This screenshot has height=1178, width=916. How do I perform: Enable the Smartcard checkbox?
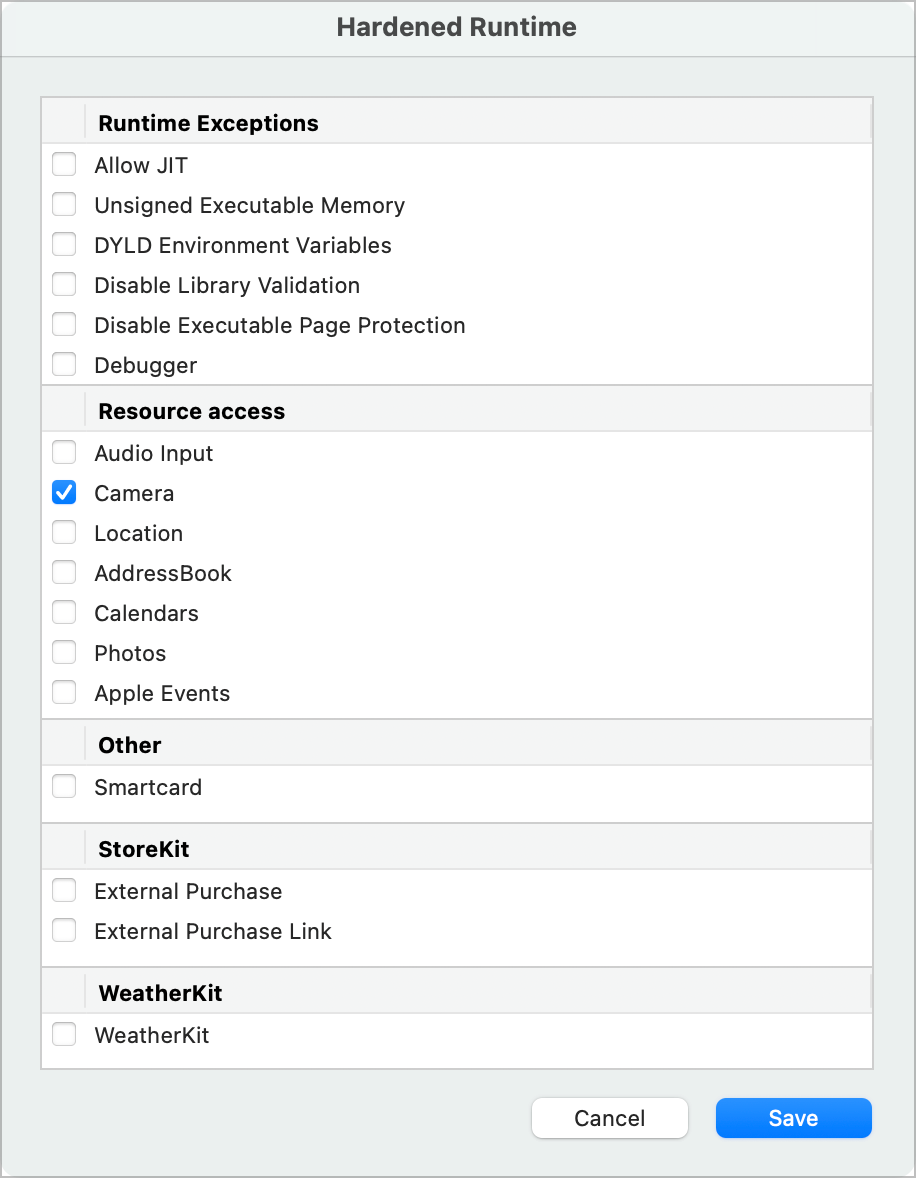tap(64, 787)
